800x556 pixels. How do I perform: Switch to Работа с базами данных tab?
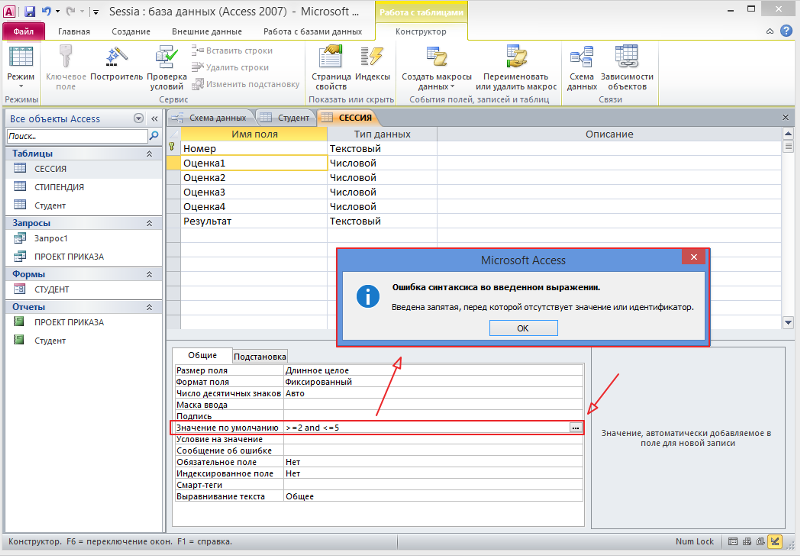point(312,32)
